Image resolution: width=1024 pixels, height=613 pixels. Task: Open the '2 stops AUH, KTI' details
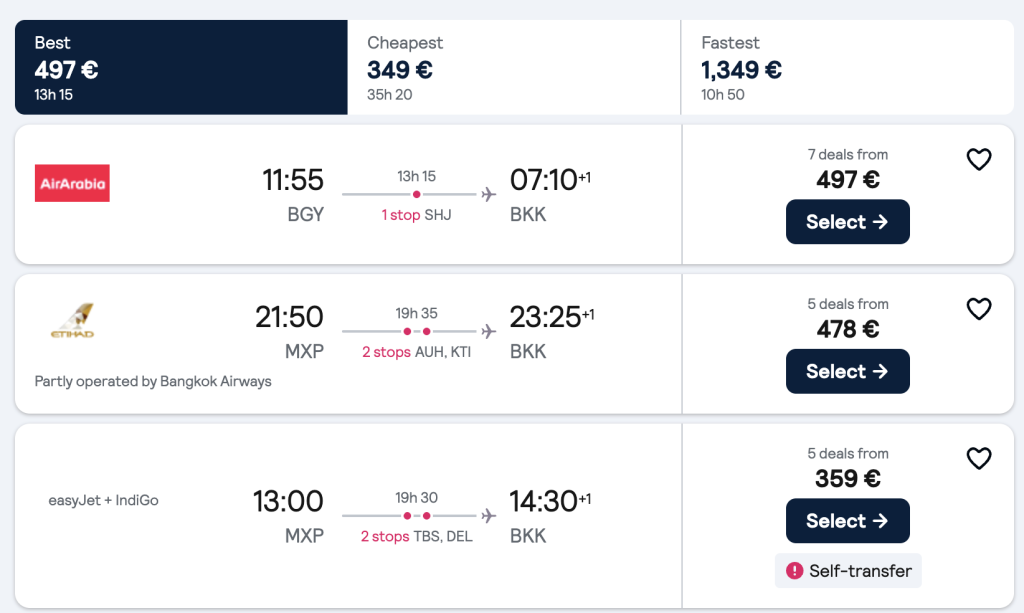coord(416,352)
